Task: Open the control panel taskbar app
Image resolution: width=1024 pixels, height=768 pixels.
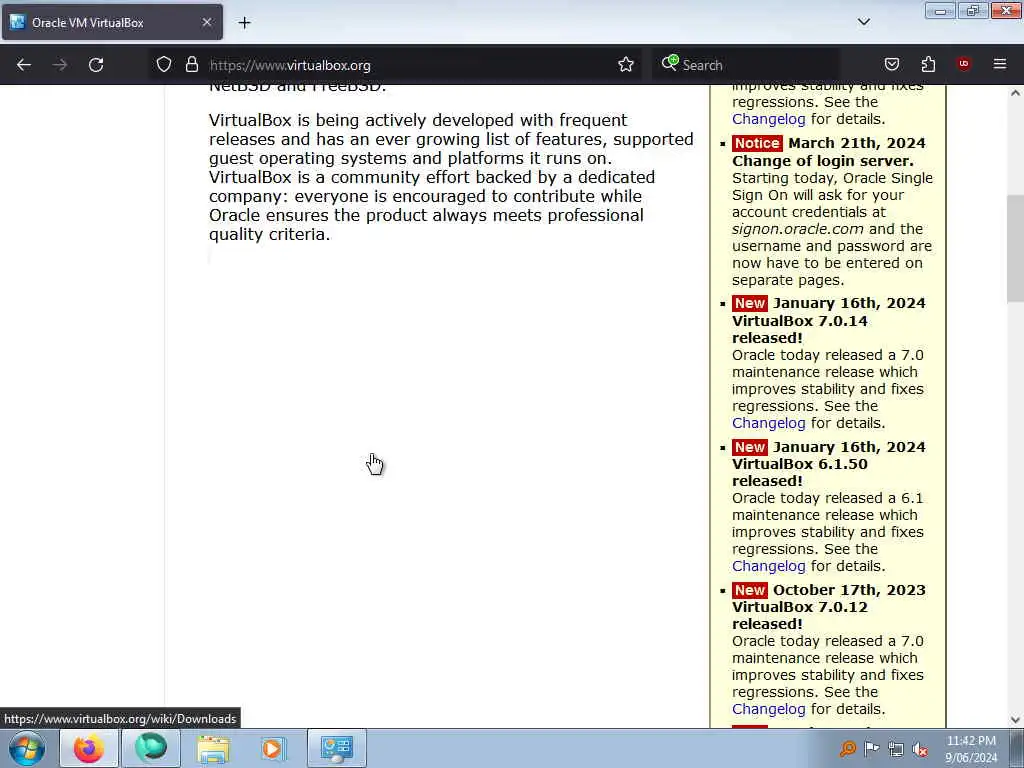Action: (337, 748)
